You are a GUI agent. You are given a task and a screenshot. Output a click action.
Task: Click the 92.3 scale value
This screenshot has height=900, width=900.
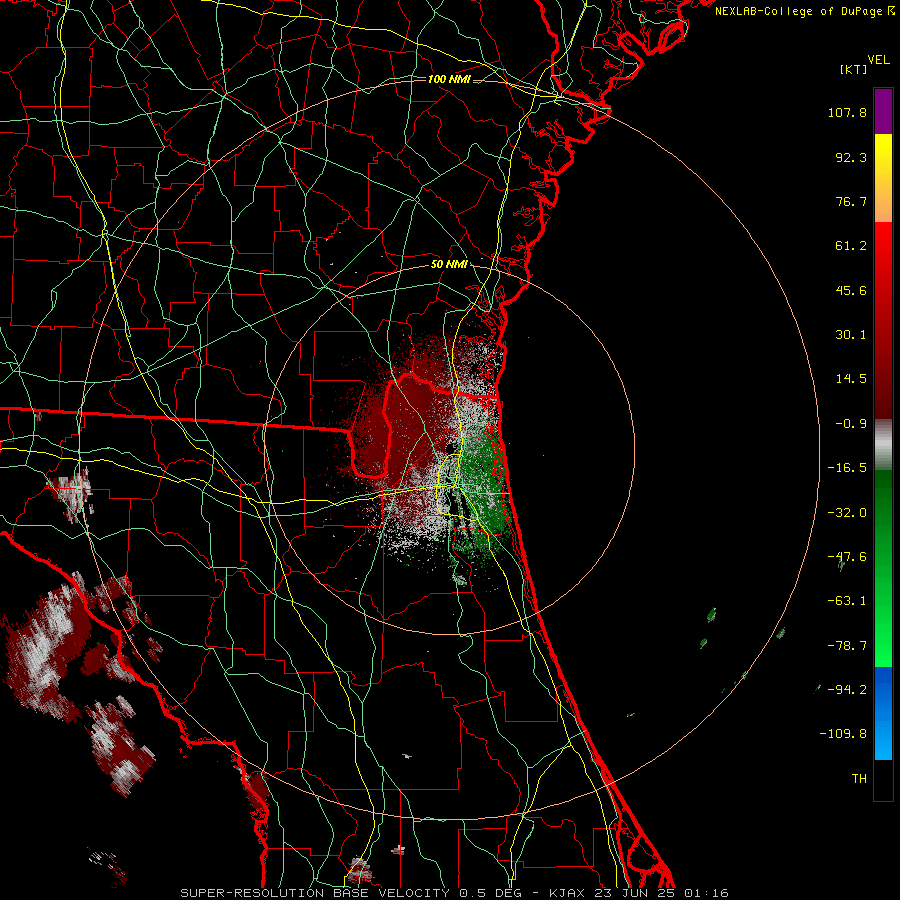(851, 157)
